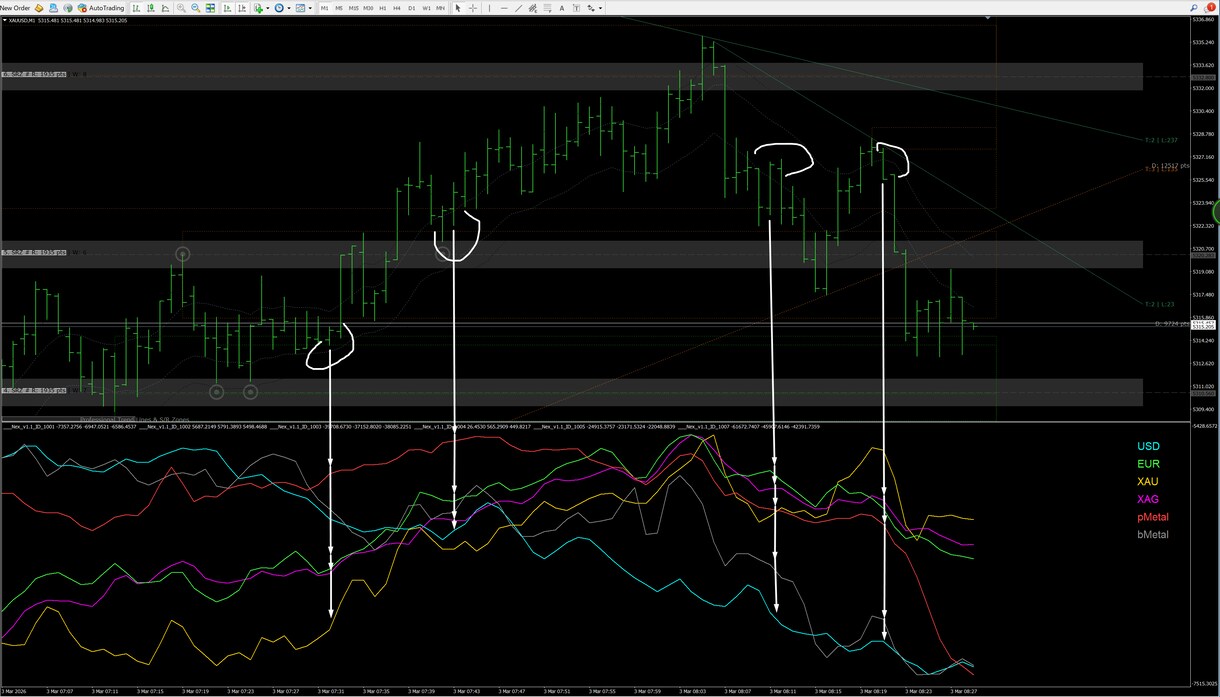Select the text 'A' drawing tool

point(562,8)
